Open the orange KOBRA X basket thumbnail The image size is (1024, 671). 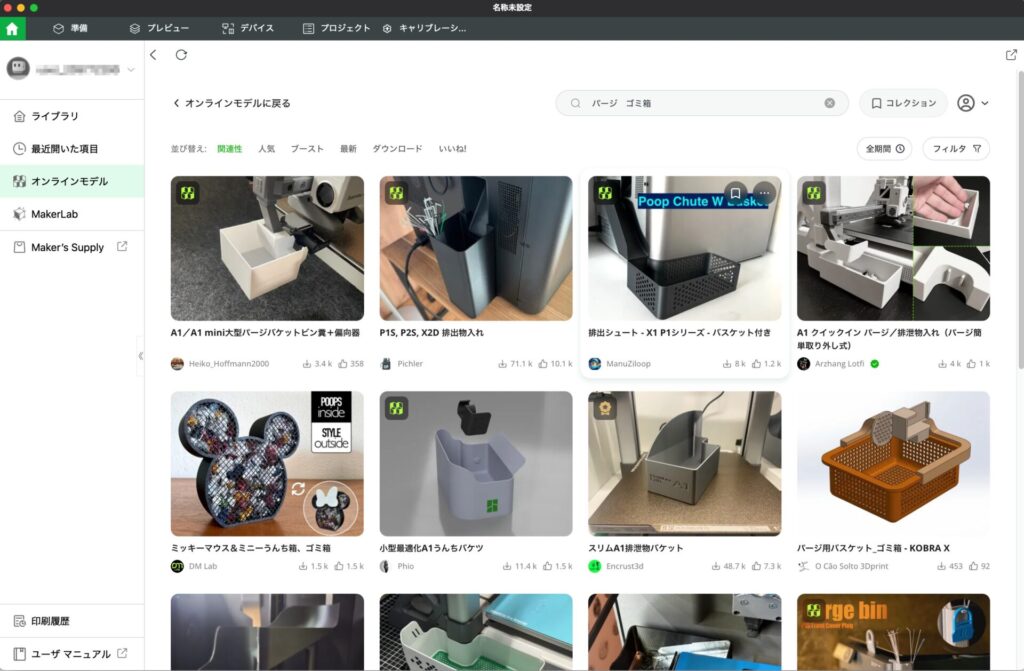coord(893,464)
